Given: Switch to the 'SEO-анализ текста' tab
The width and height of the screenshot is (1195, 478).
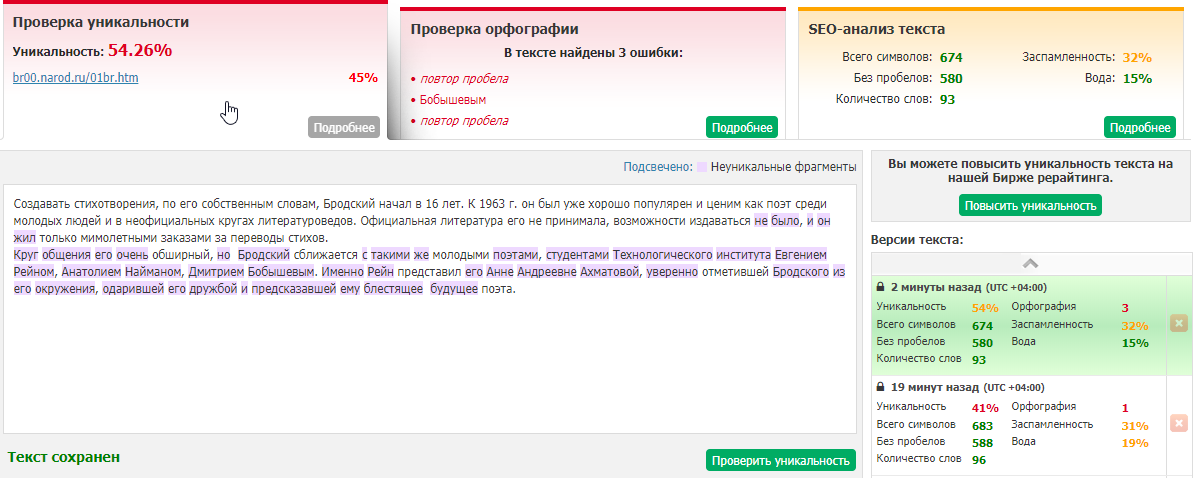Looking at the screenshot, I should [876, 29].
